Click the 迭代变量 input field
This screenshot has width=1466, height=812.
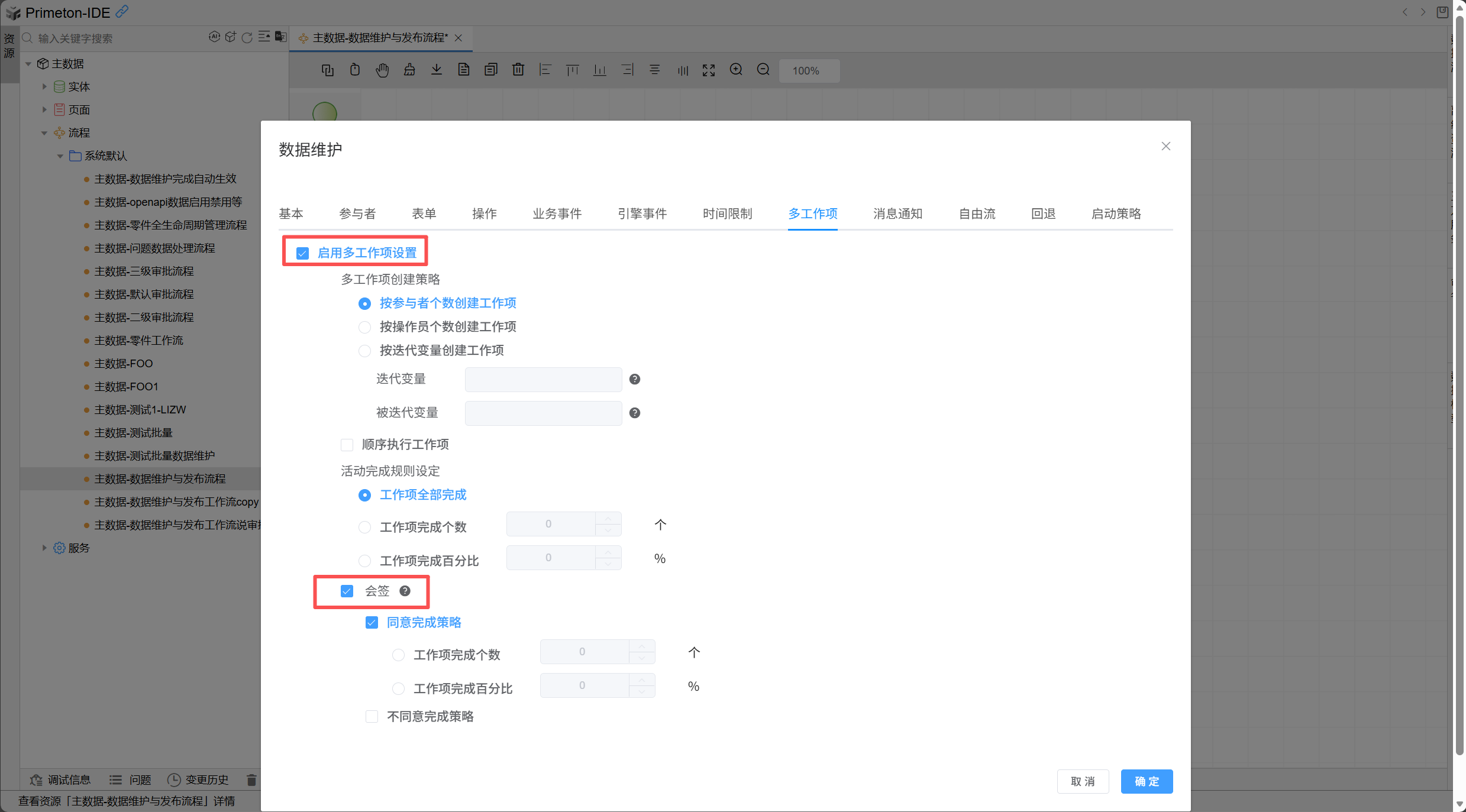coord(543,379)
